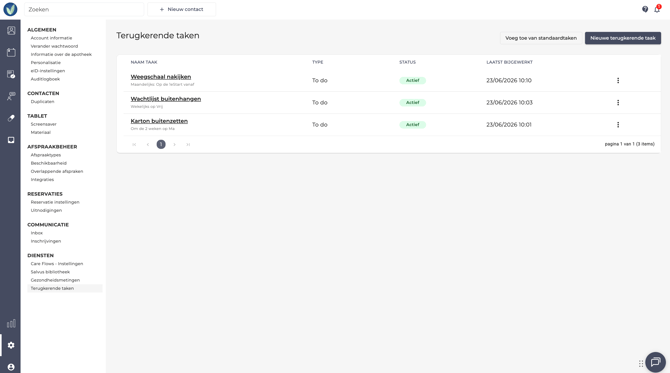
Task: Open Beschikbaarheid settings
Action: 49,163
